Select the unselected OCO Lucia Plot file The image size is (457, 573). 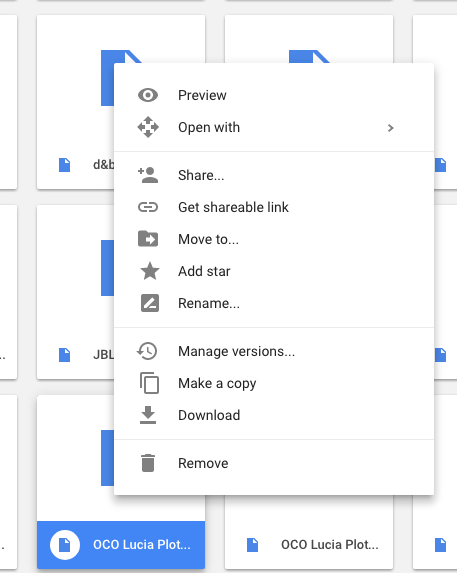309,544
